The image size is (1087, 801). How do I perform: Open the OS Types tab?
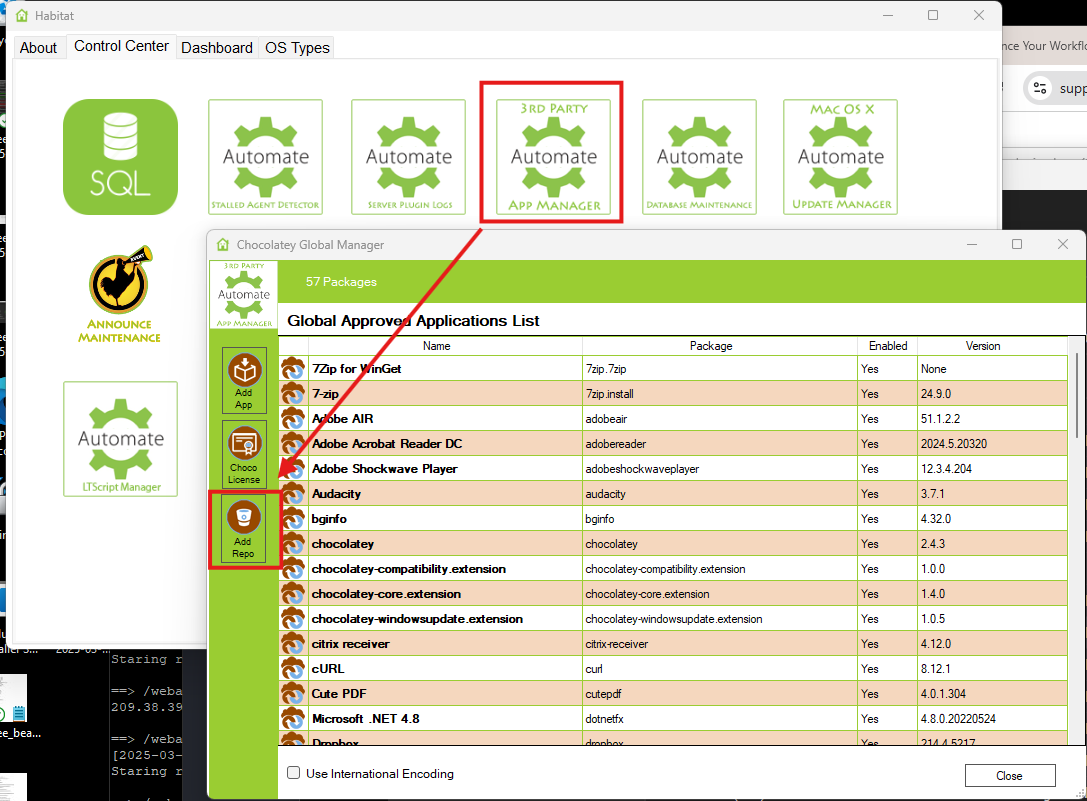(x=296, y=47)
